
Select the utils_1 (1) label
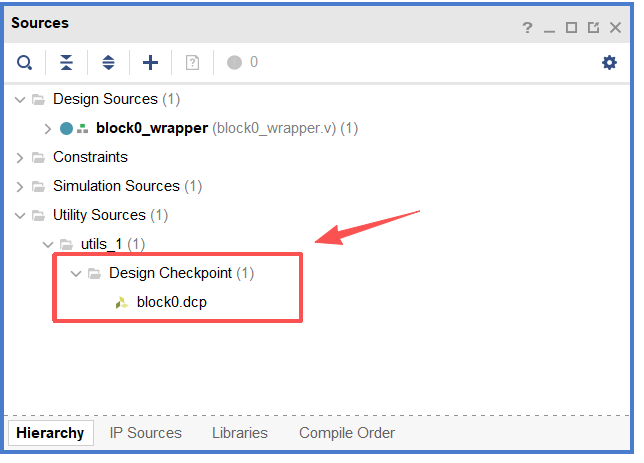coord(113,244)
